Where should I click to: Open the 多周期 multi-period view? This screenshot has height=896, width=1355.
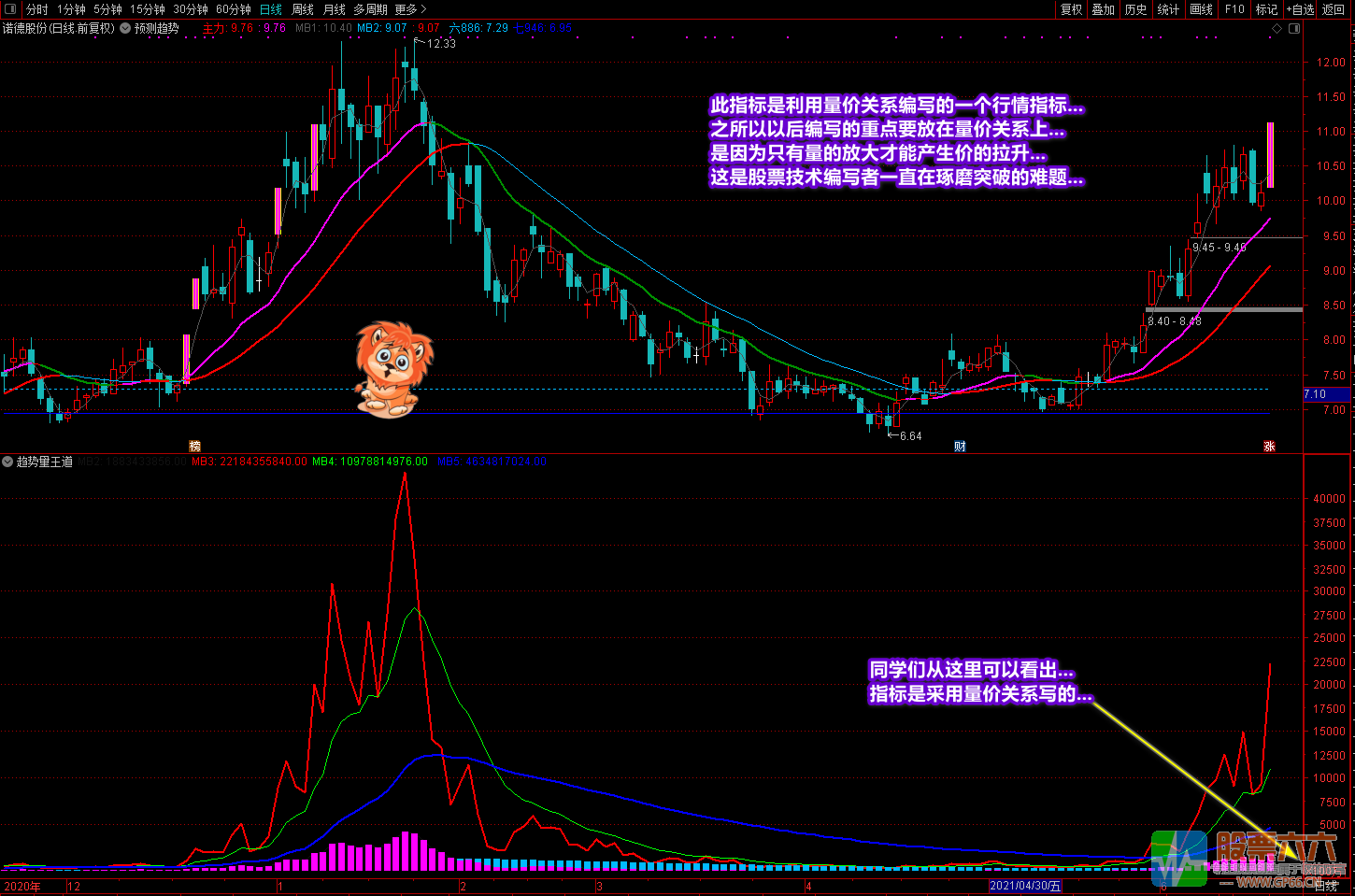(x=370, y=9)
